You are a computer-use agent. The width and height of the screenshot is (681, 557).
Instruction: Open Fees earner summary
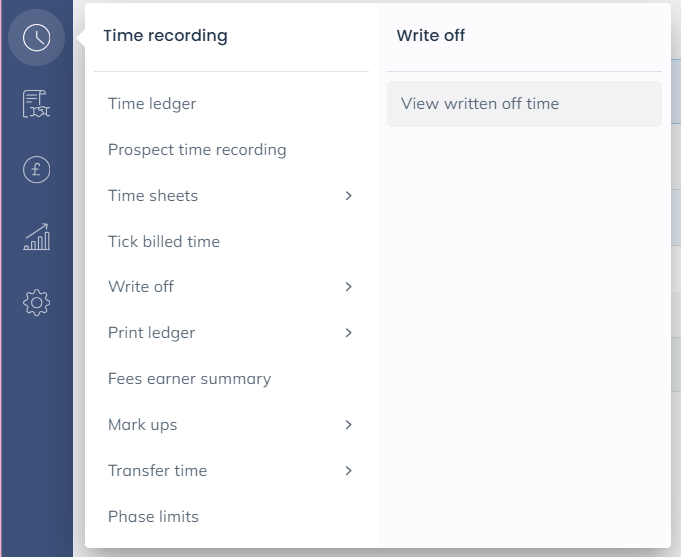point(189,379)
